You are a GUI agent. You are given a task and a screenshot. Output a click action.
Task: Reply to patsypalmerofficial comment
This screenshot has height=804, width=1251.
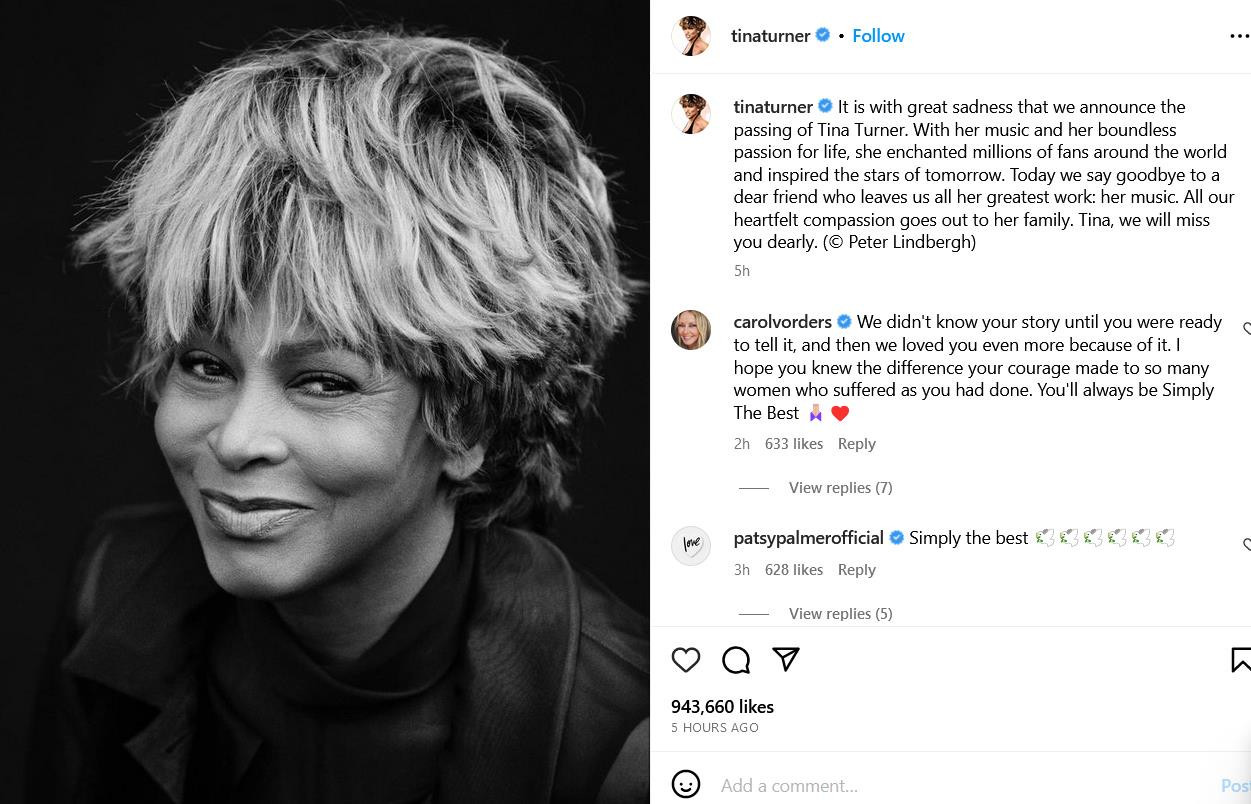[856, 570]
